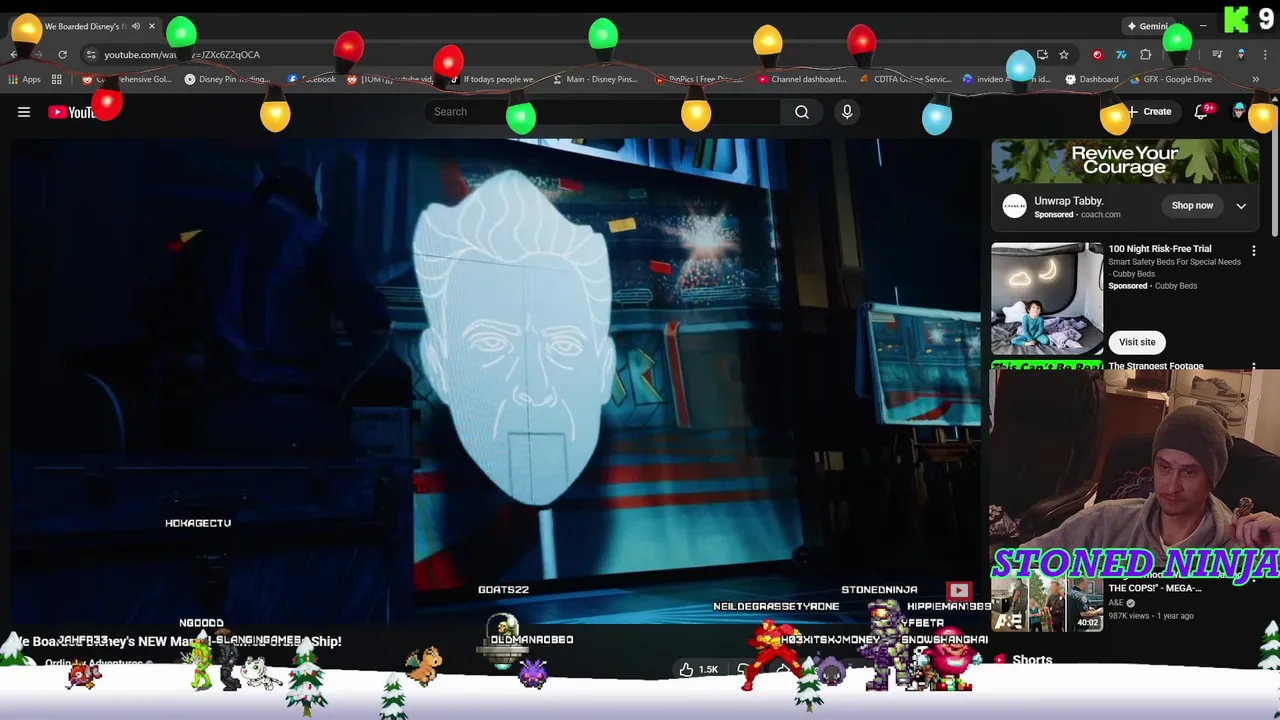Close the We Boarded Disney's tab
This screenshot has width=1280, height=720.
coord(152,26)
